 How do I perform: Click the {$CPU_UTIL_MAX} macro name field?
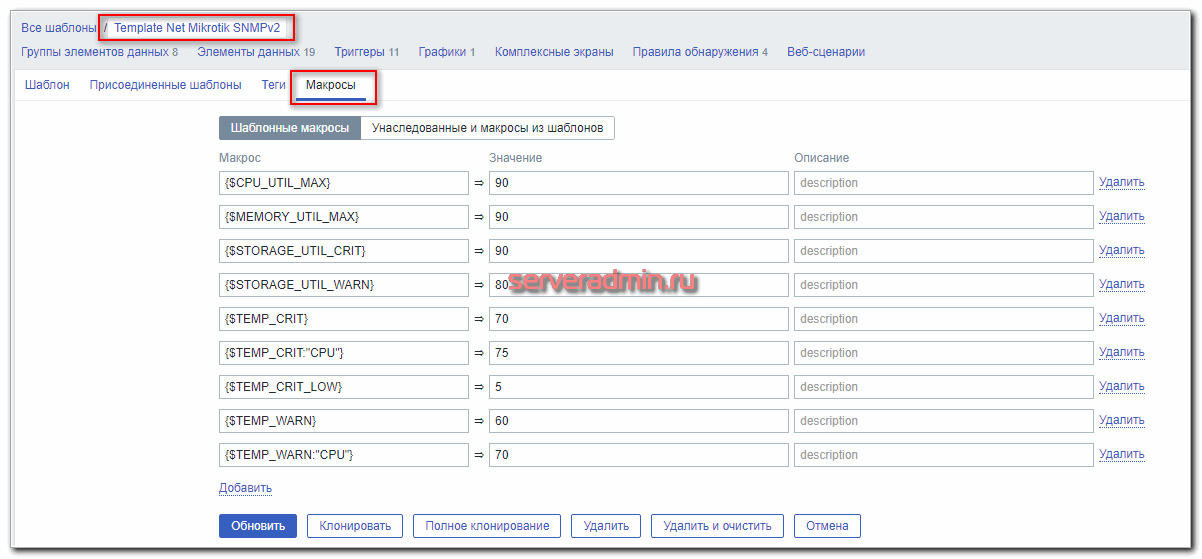tap(343, 183)
